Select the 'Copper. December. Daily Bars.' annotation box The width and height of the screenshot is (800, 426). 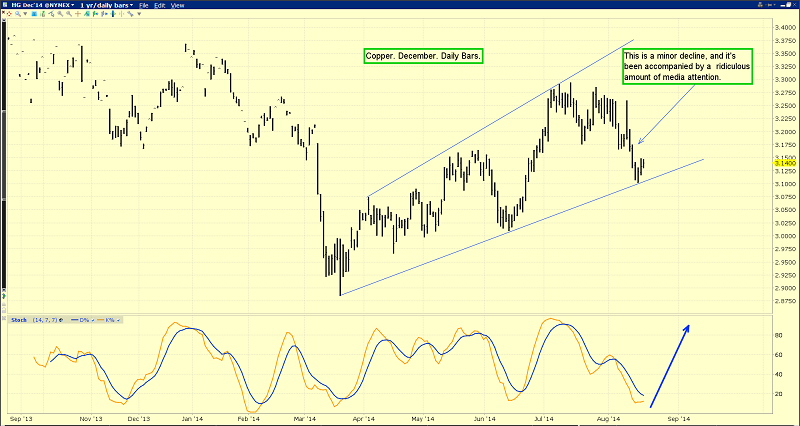tap(424, 58)
